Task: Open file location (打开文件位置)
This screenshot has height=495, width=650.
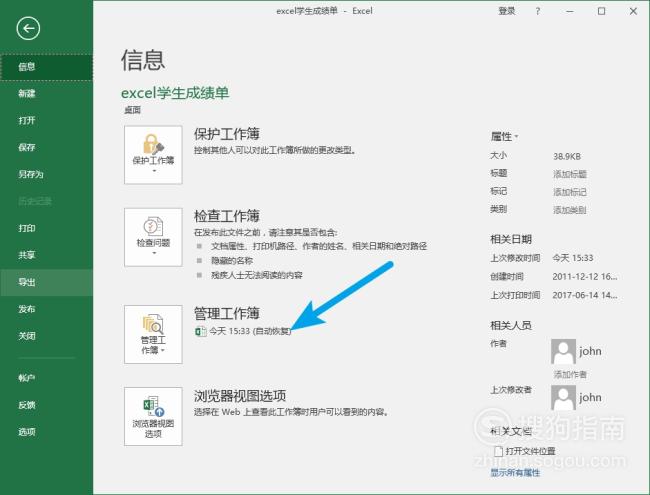Action: [x=525, y=451]
